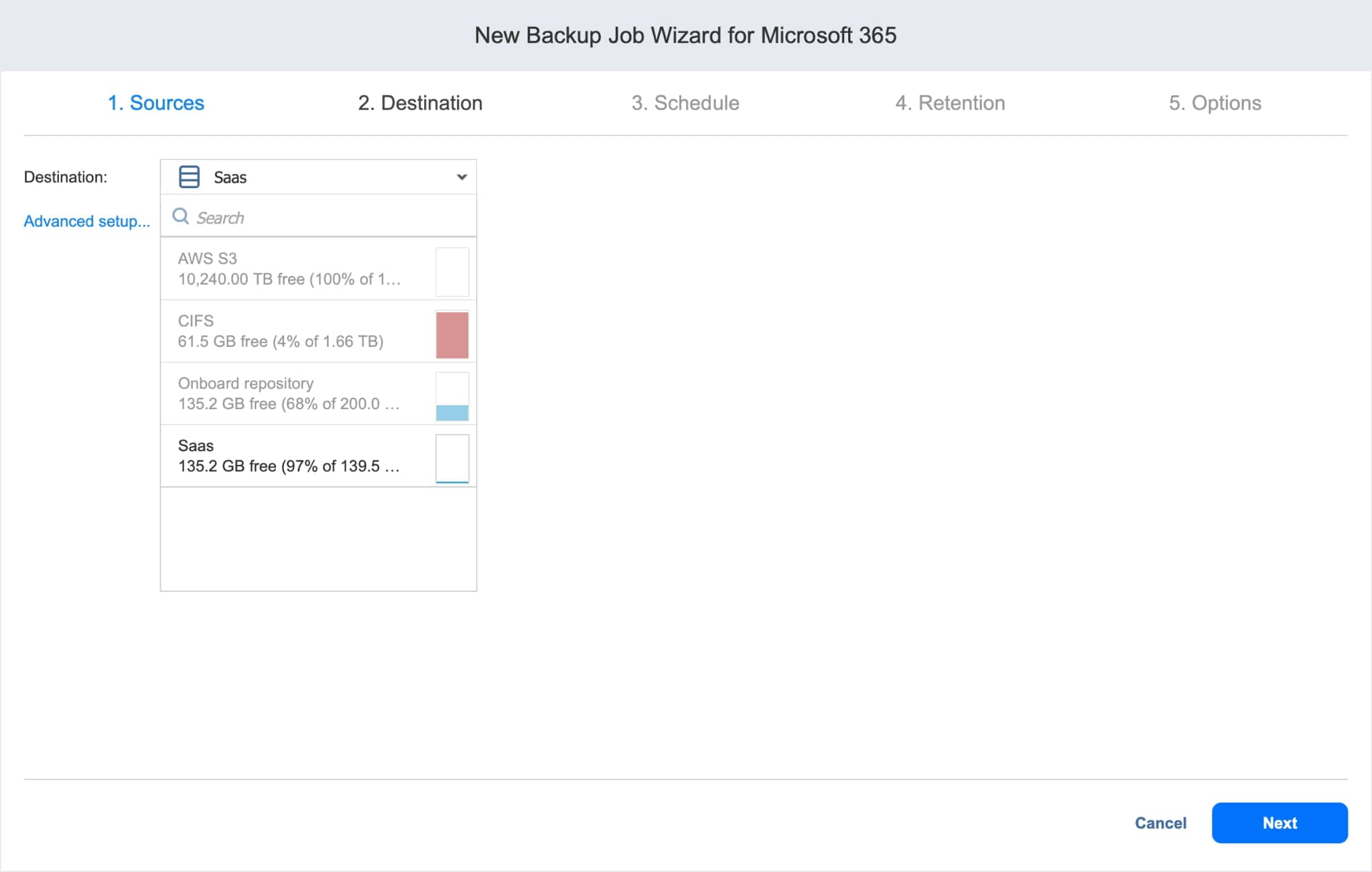
Task: Open the Retention step
Action: (950, 102)
